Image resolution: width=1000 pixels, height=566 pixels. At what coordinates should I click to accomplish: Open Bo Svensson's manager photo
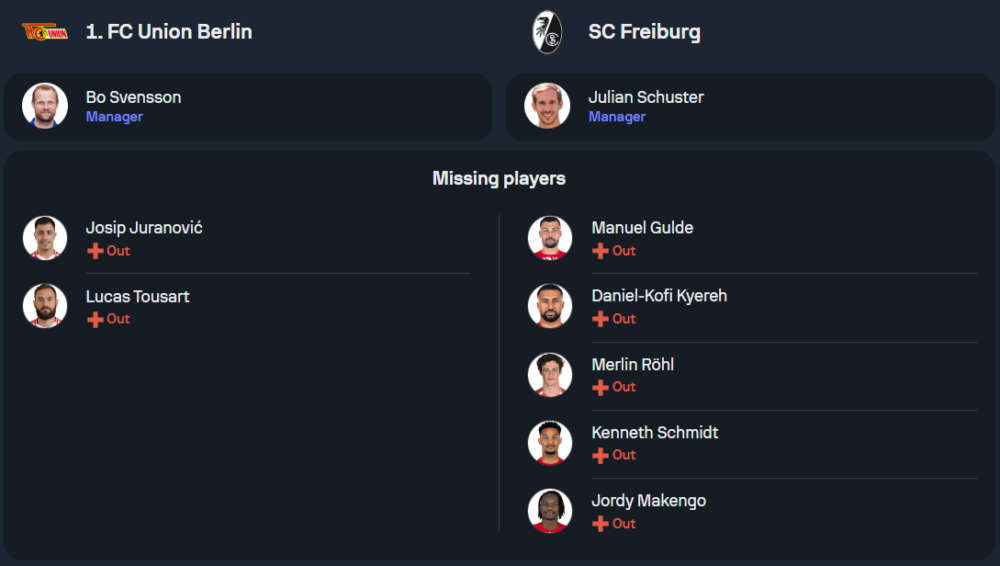tap(45, 106)
